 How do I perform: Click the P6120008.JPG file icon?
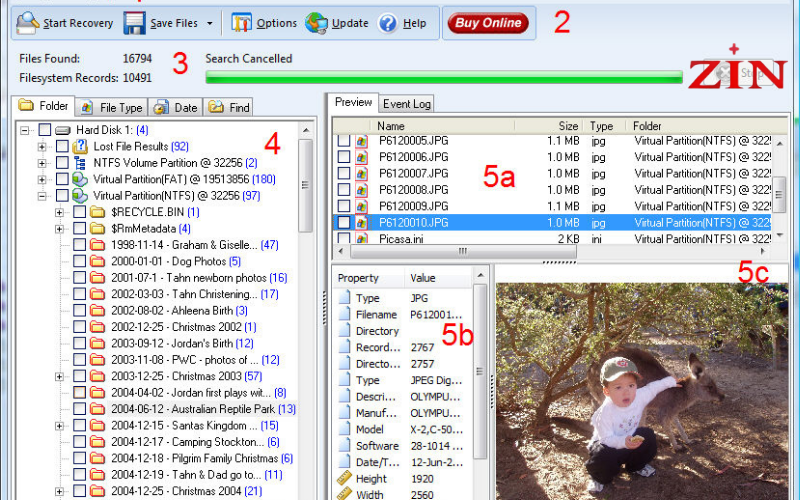pos(362,190)
